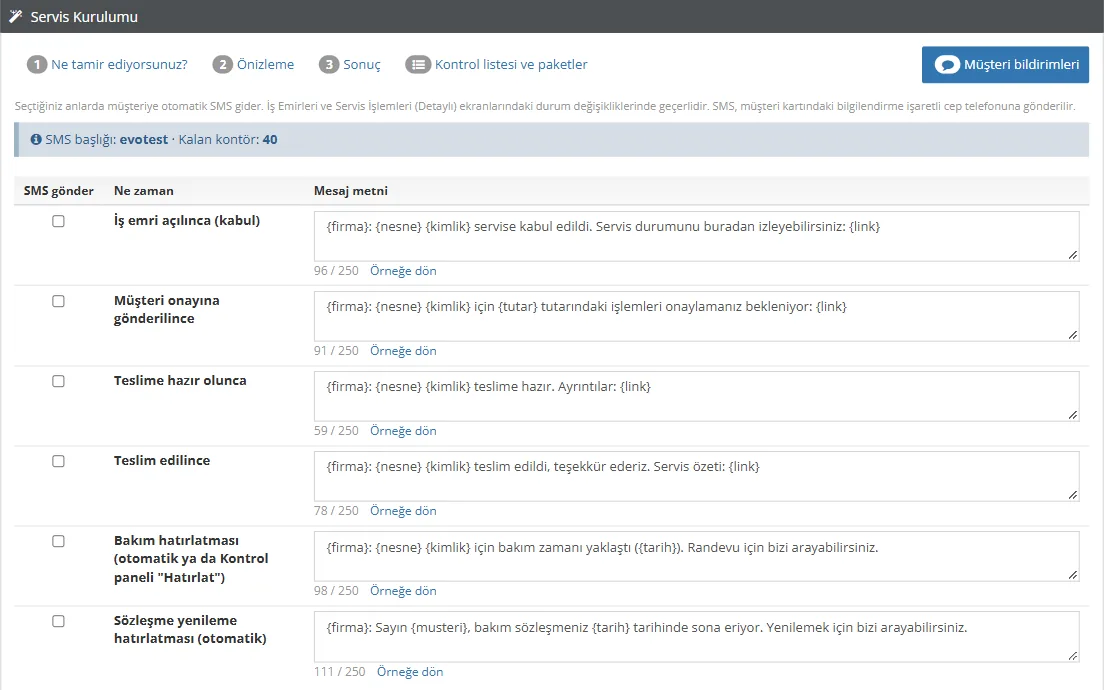Click the Ne zaman column header
Viewport: 1104px width, 690px height.
[144, 191]
